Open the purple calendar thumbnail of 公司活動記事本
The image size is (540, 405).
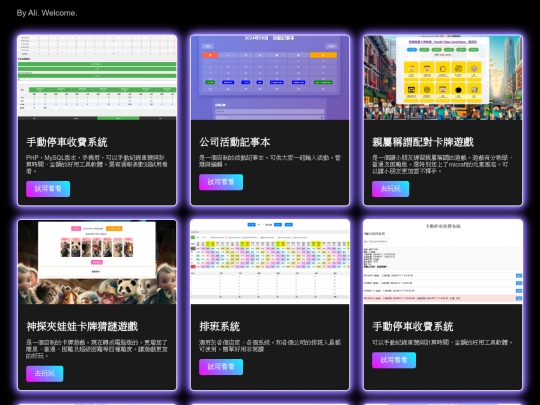coord(270,78)
